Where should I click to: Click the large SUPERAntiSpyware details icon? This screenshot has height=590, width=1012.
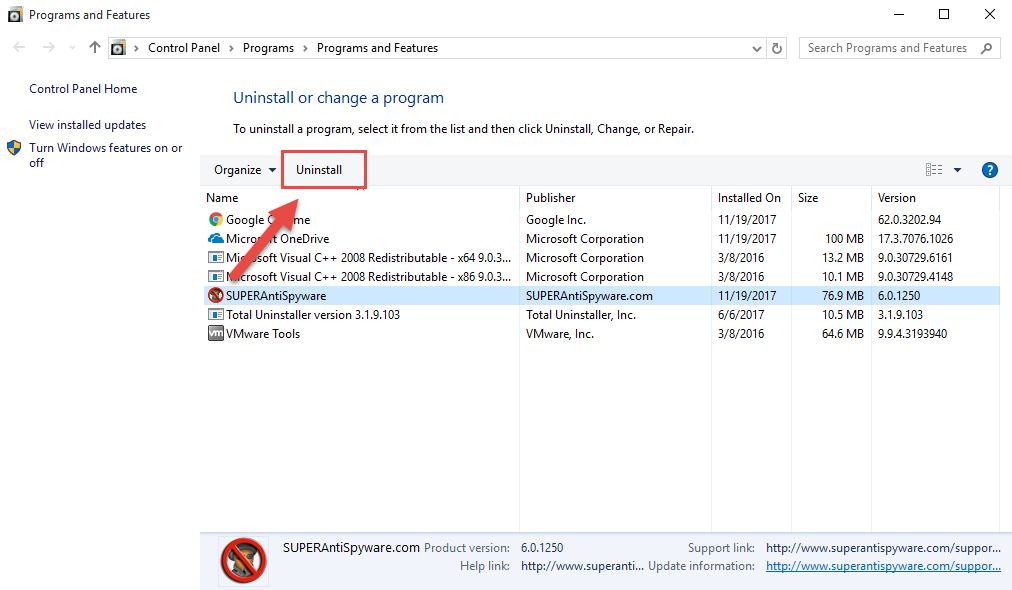click(243, 561)
